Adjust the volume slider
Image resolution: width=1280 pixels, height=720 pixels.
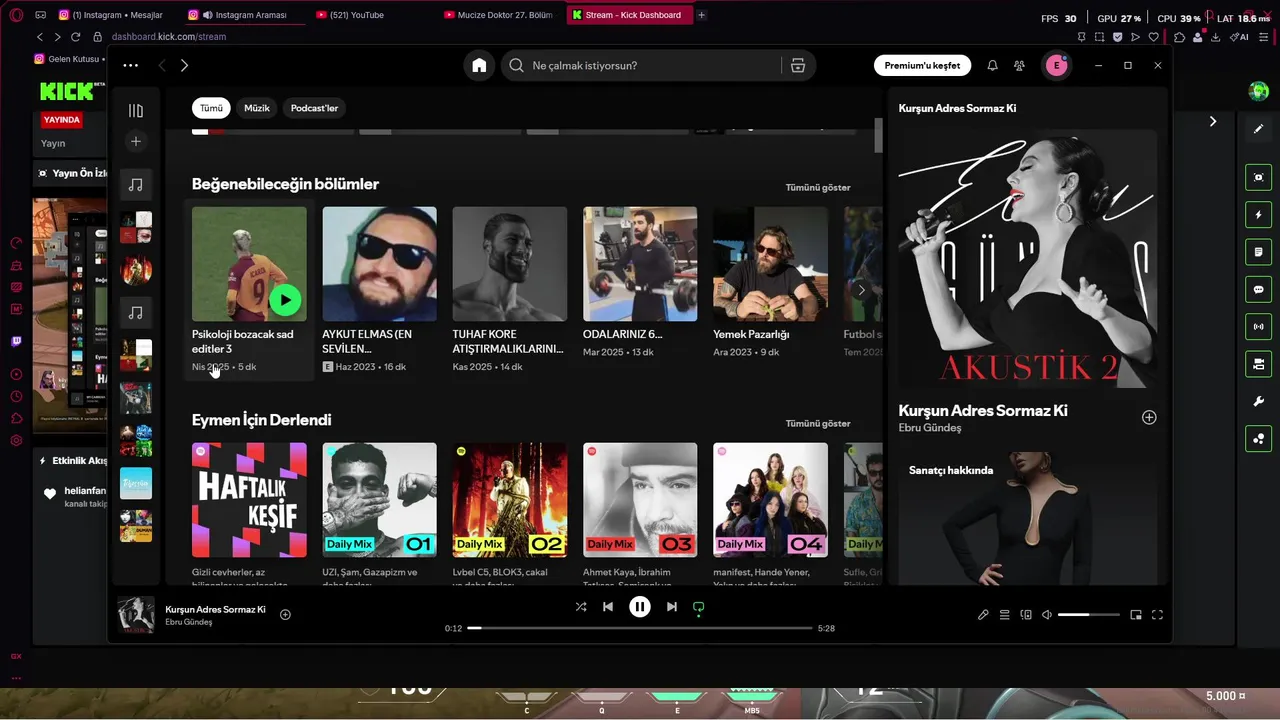pyautogui.click(x=1089, y=615)
